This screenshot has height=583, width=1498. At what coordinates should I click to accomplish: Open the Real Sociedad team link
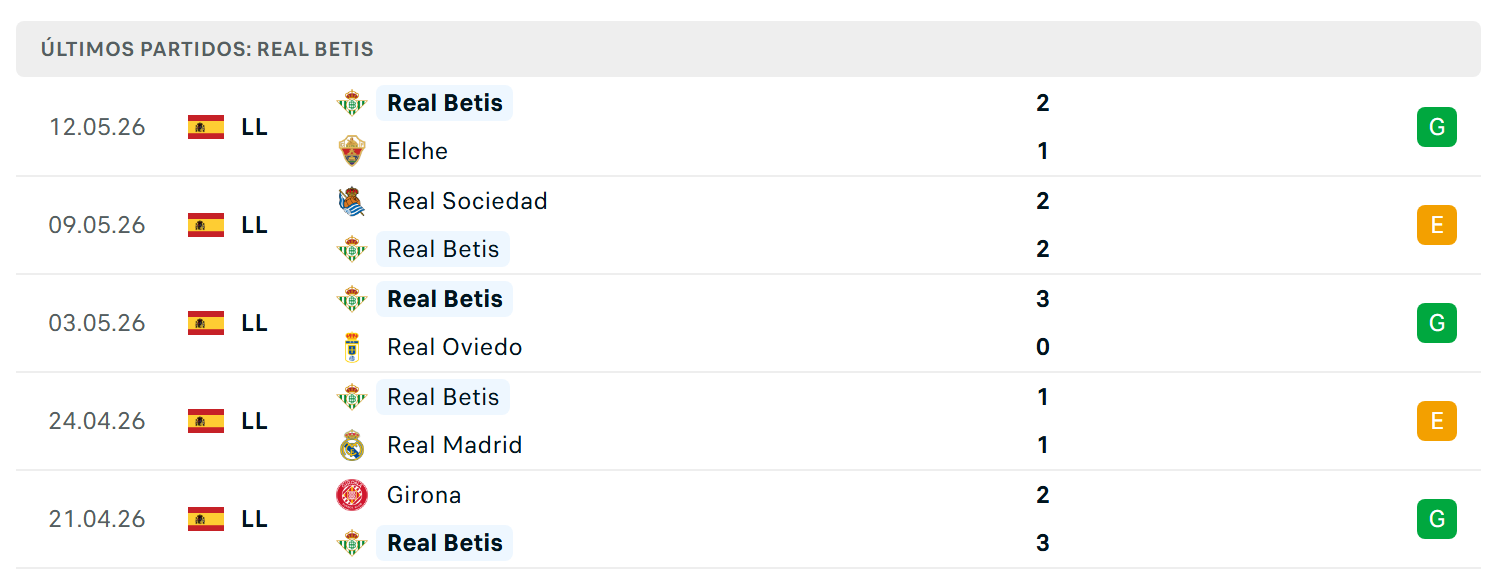coord(467,201)
